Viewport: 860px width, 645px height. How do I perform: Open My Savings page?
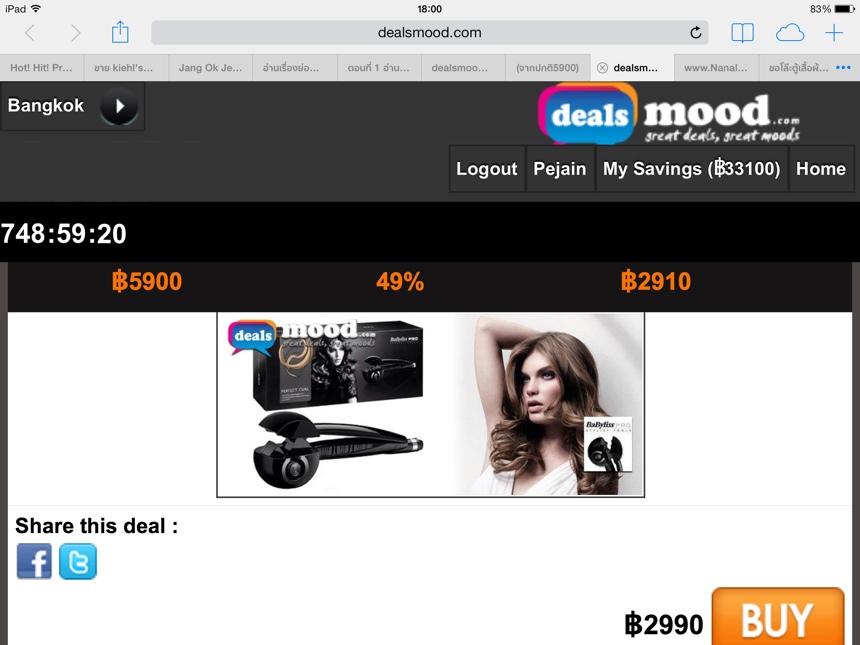tap(692, 168)
